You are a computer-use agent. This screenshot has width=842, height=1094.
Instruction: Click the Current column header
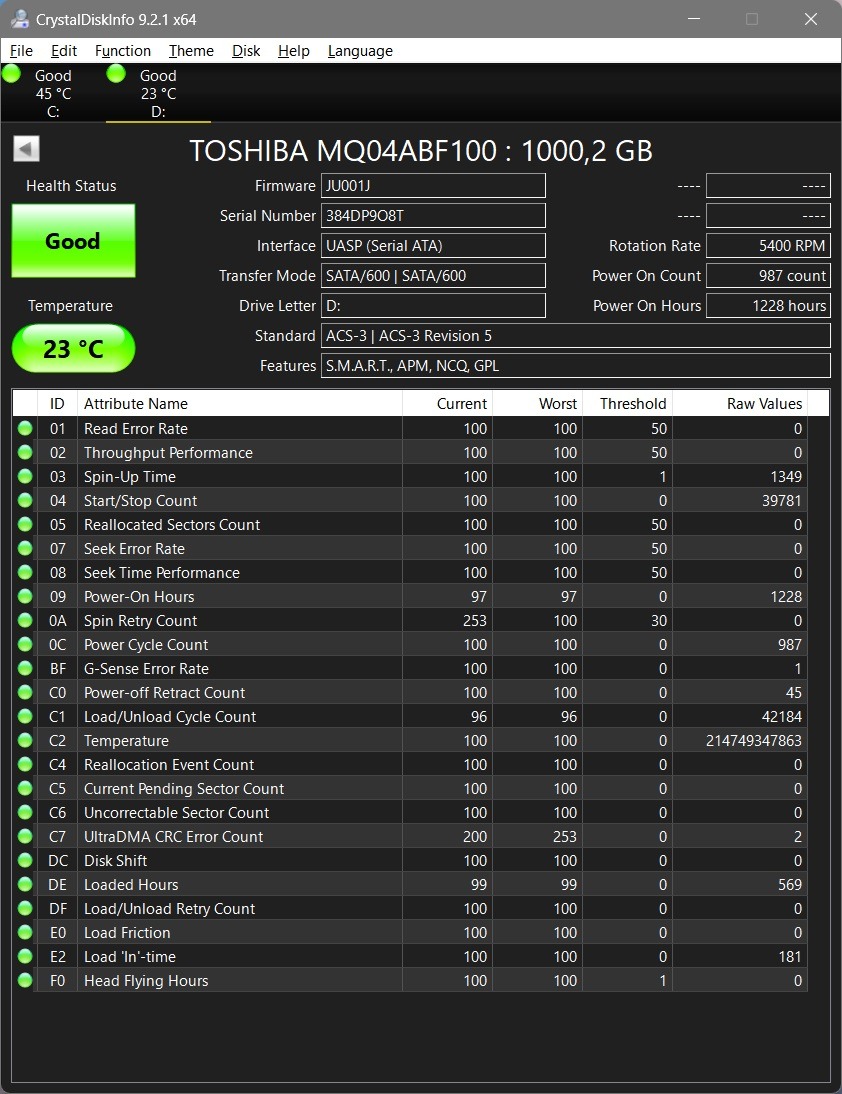pyautogui.click(x=447, y=403)
